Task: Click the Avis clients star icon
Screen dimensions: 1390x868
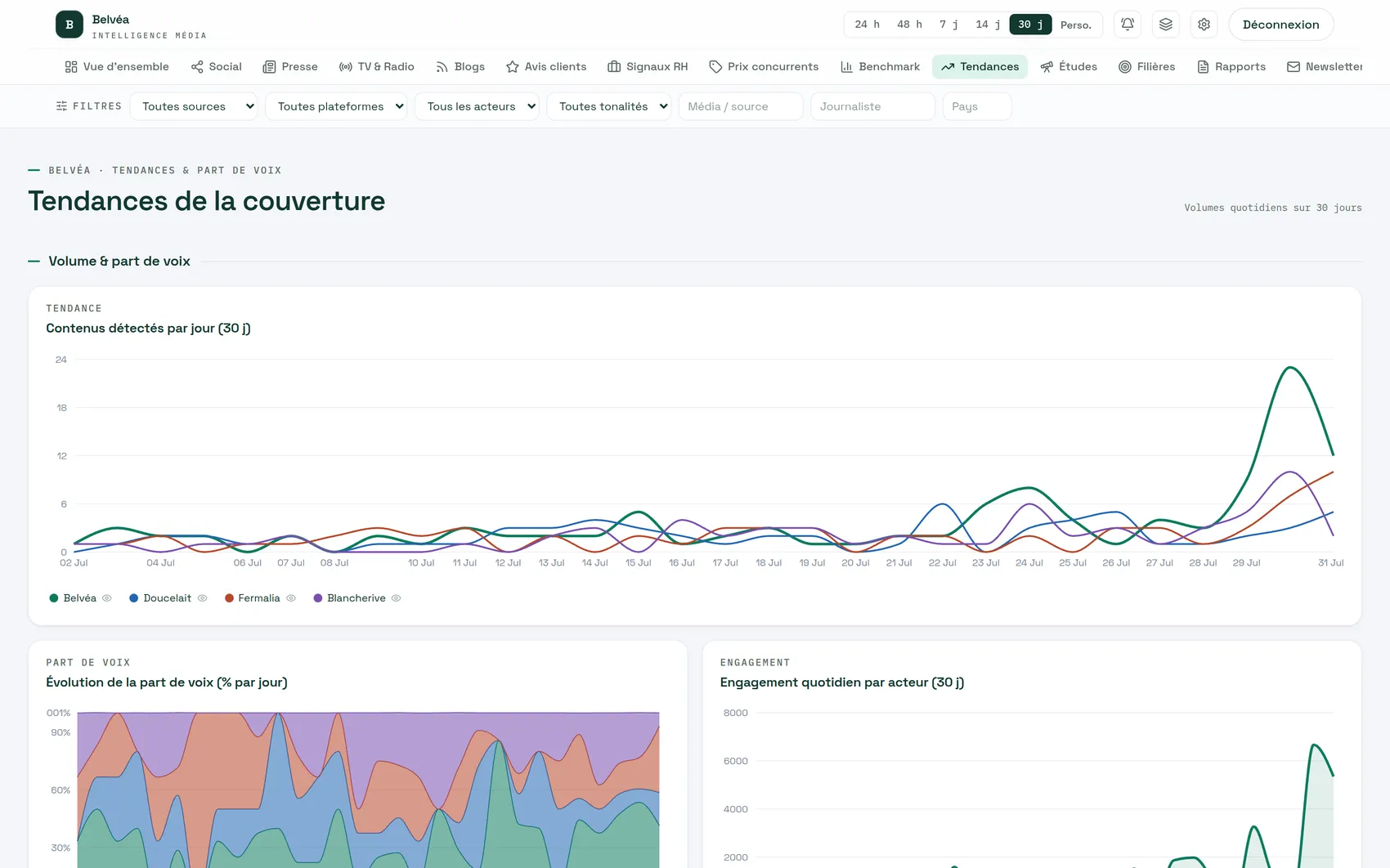Action: point(513,67)
